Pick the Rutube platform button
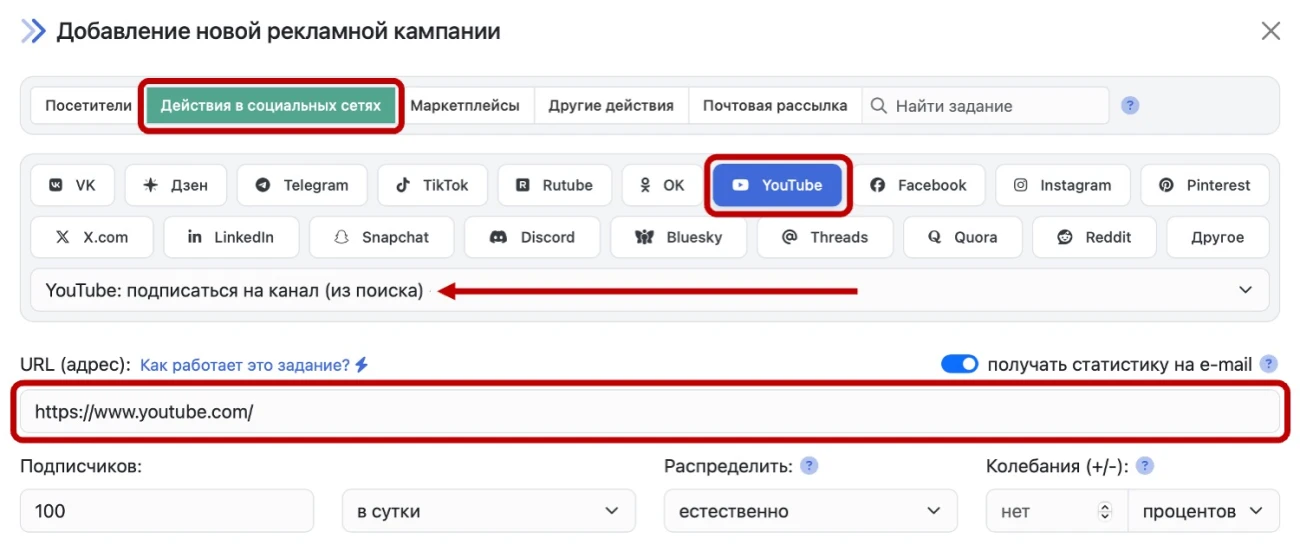 click(x=554, y=185)
